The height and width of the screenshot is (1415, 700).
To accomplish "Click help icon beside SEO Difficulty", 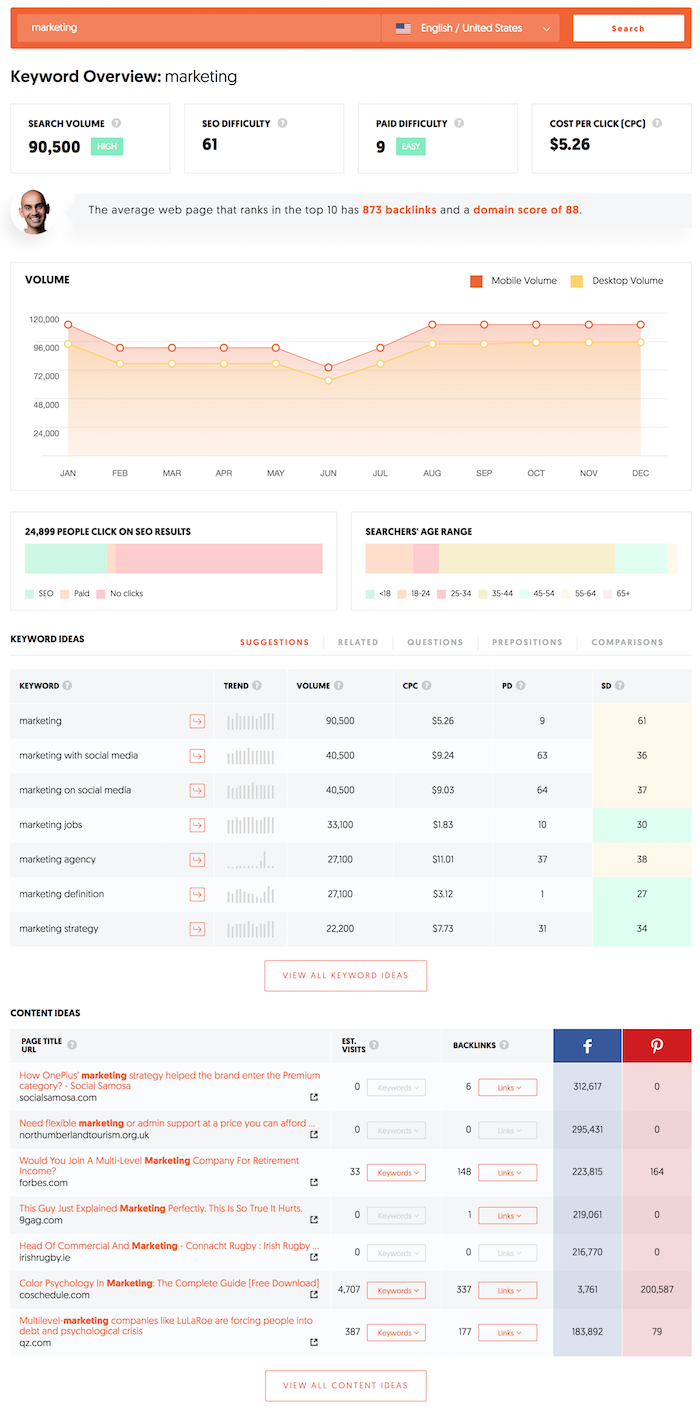I will point(283,124).
